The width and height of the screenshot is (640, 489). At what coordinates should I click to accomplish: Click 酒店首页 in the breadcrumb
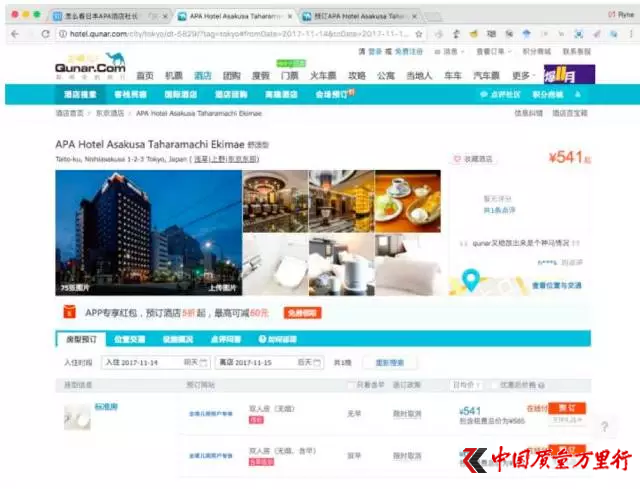69,113
